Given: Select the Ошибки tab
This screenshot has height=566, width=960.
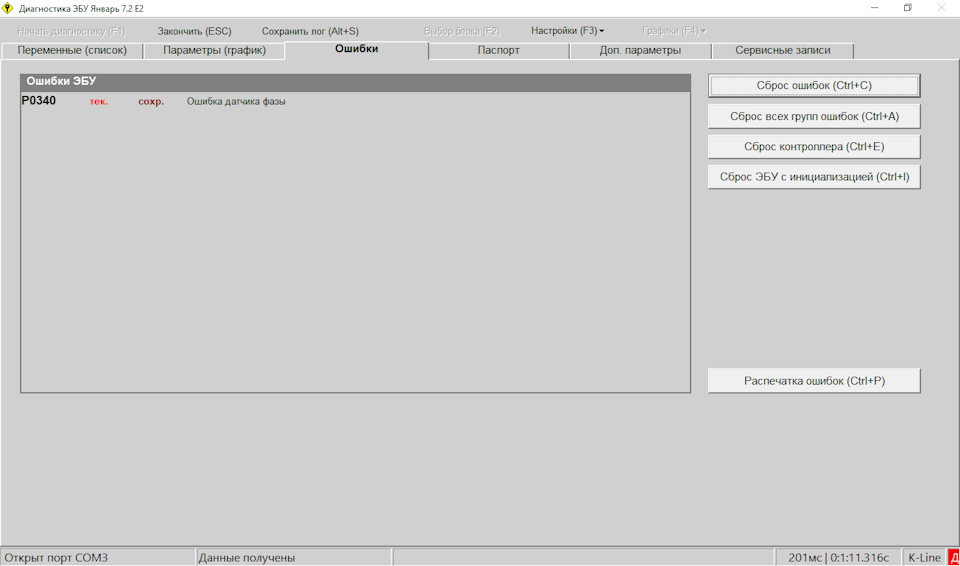Looking at the screenshot, I should click(356, 50).
